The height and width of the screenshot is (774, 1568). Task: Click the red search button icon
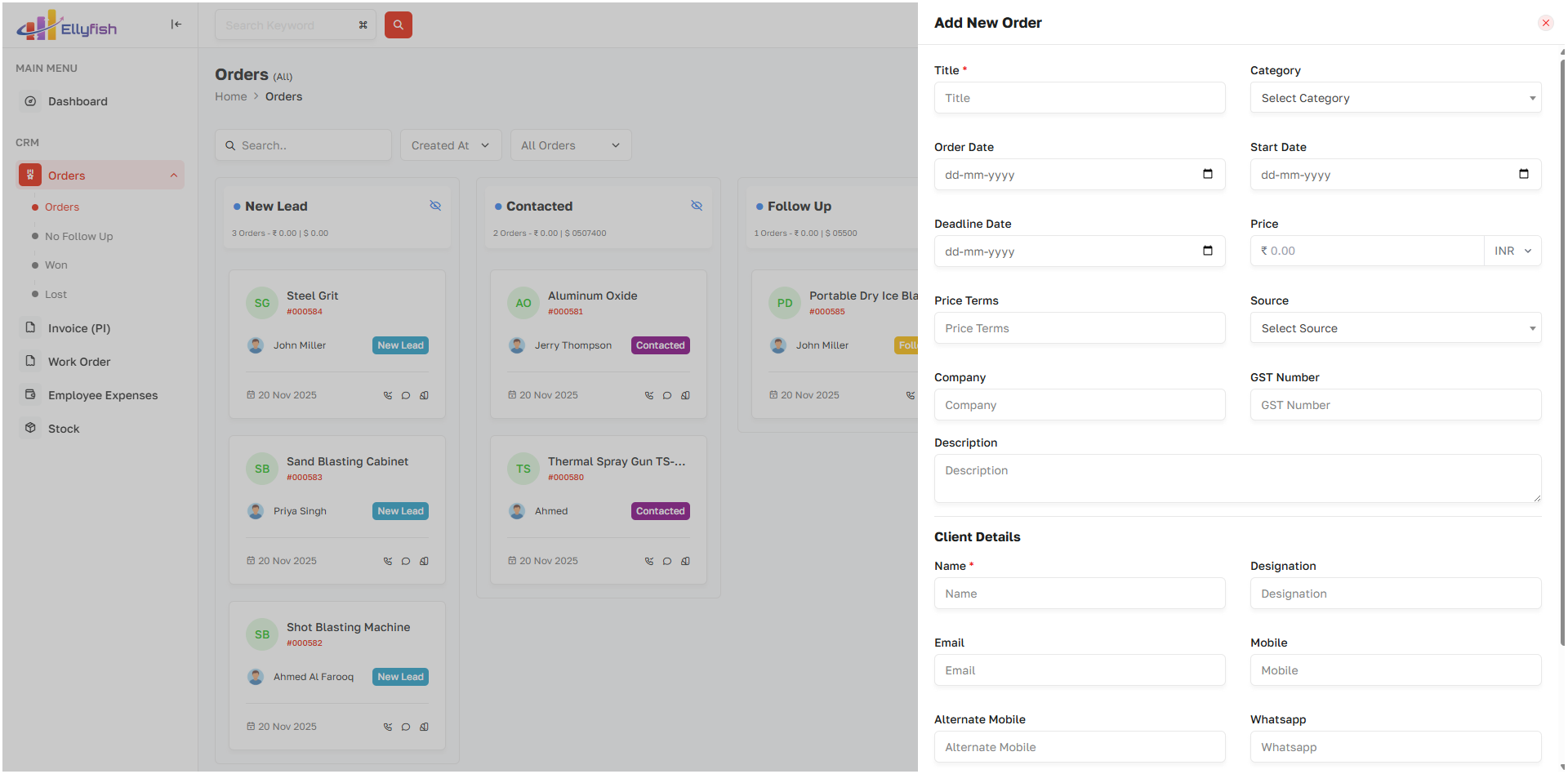coord(398,24)
